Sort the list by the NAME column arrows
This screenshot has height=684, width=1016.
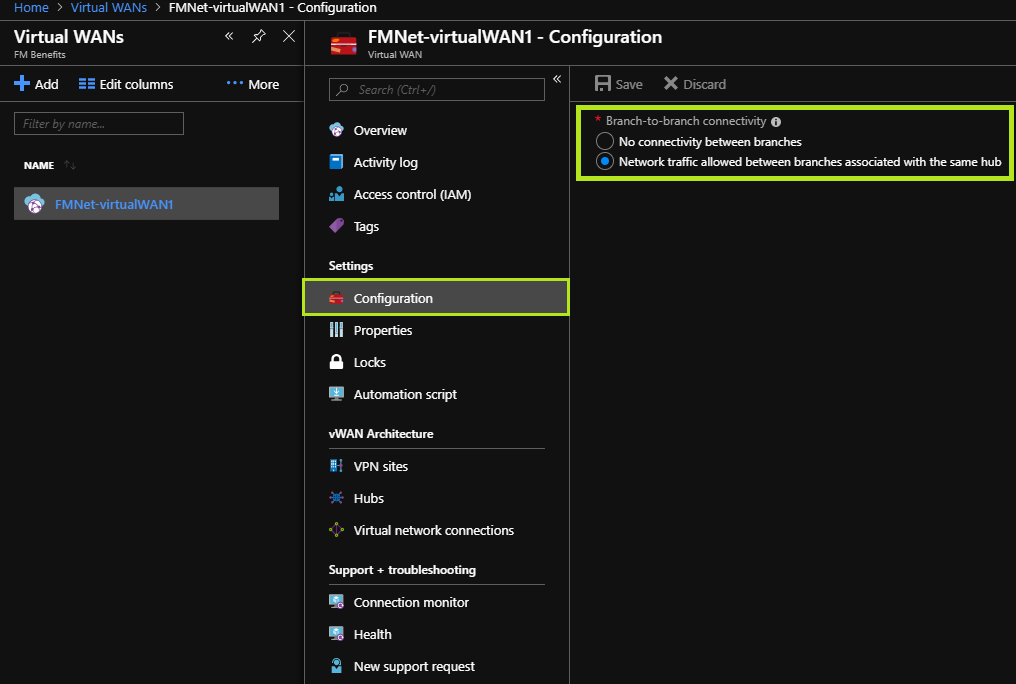(x=70, y=165)
